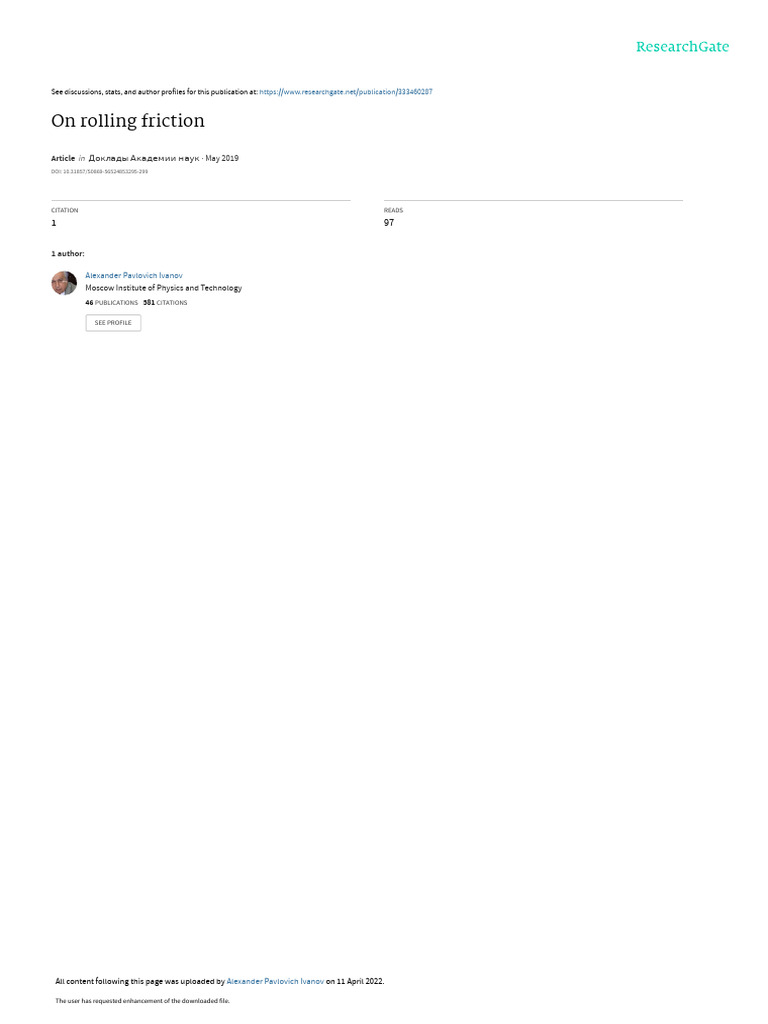Open Alexander Pavlovich Ivanov link beside photo
This screenshot has width=768, height=1024.
(x=134, y=276)
